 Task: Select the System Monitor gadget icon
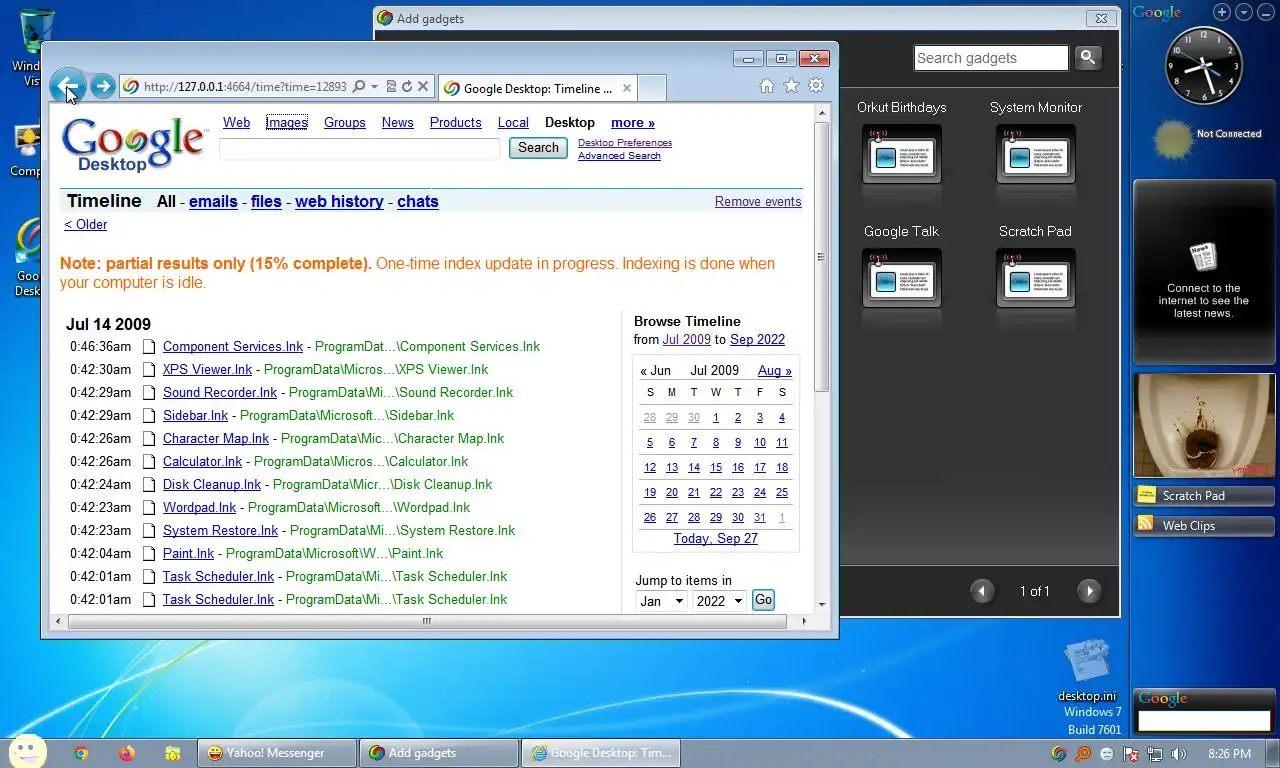pos(1035,154)
